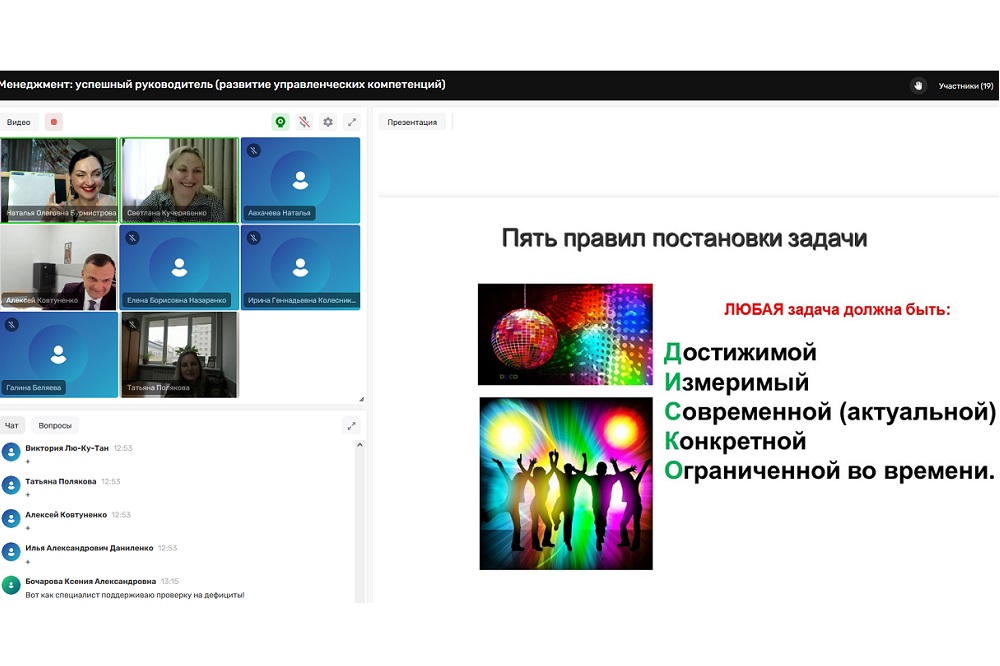Click the raise hand icon

[x=918, y=86]
